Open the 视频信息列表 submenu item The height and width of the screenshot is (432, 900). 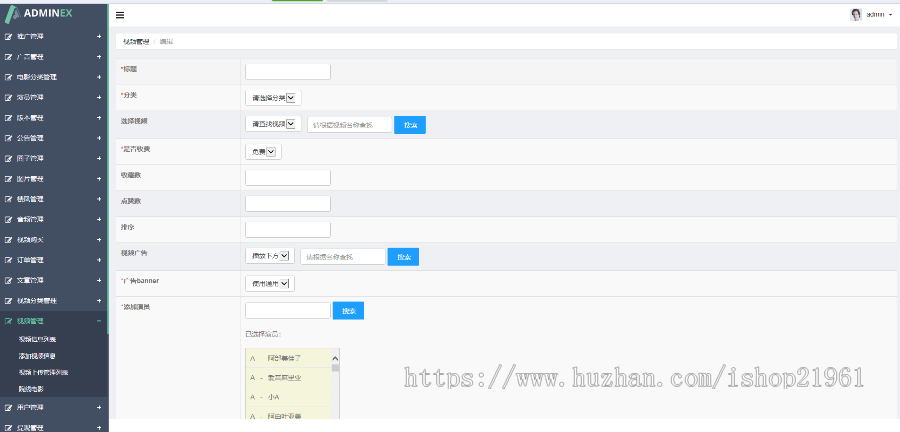pos(37,339)
